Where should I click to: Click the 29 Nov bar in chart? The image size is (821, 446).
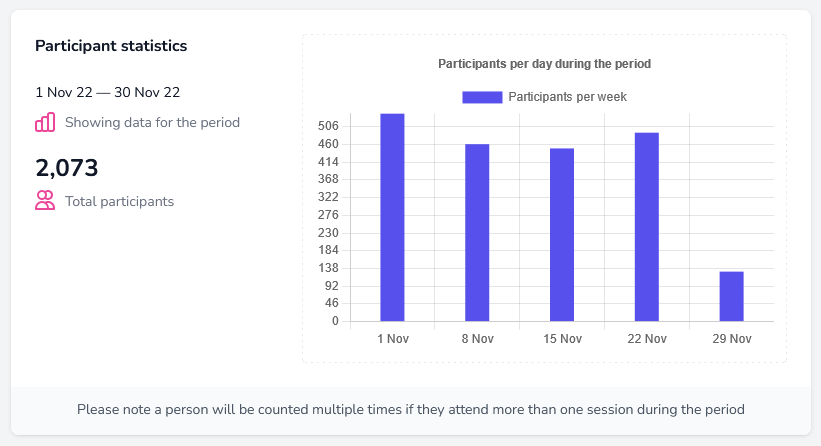731,296
